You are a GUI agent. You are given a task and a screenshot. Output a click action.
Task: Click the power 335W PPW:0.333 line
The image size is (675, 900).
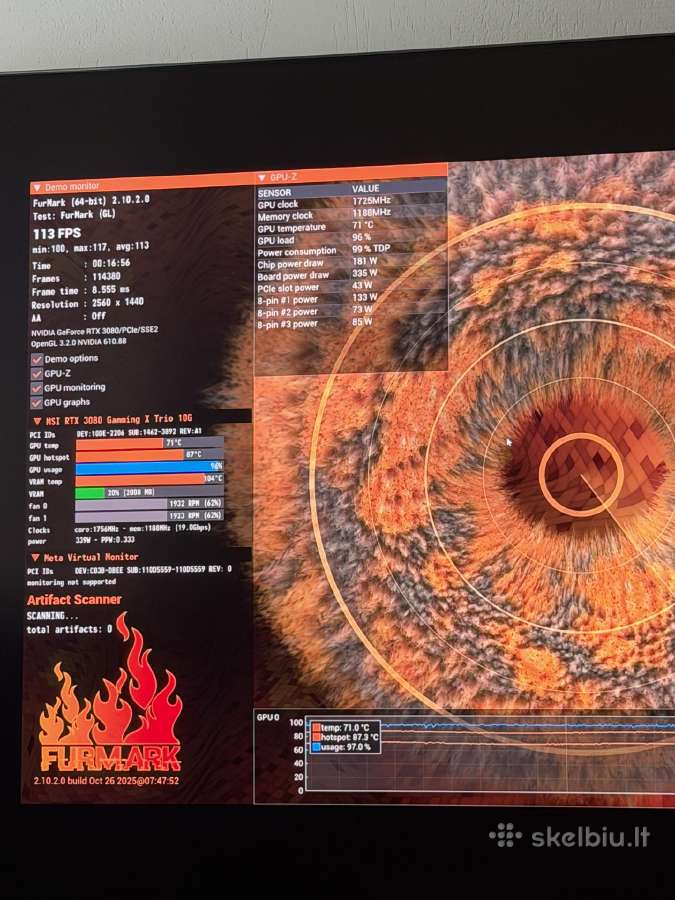[82, 540]
